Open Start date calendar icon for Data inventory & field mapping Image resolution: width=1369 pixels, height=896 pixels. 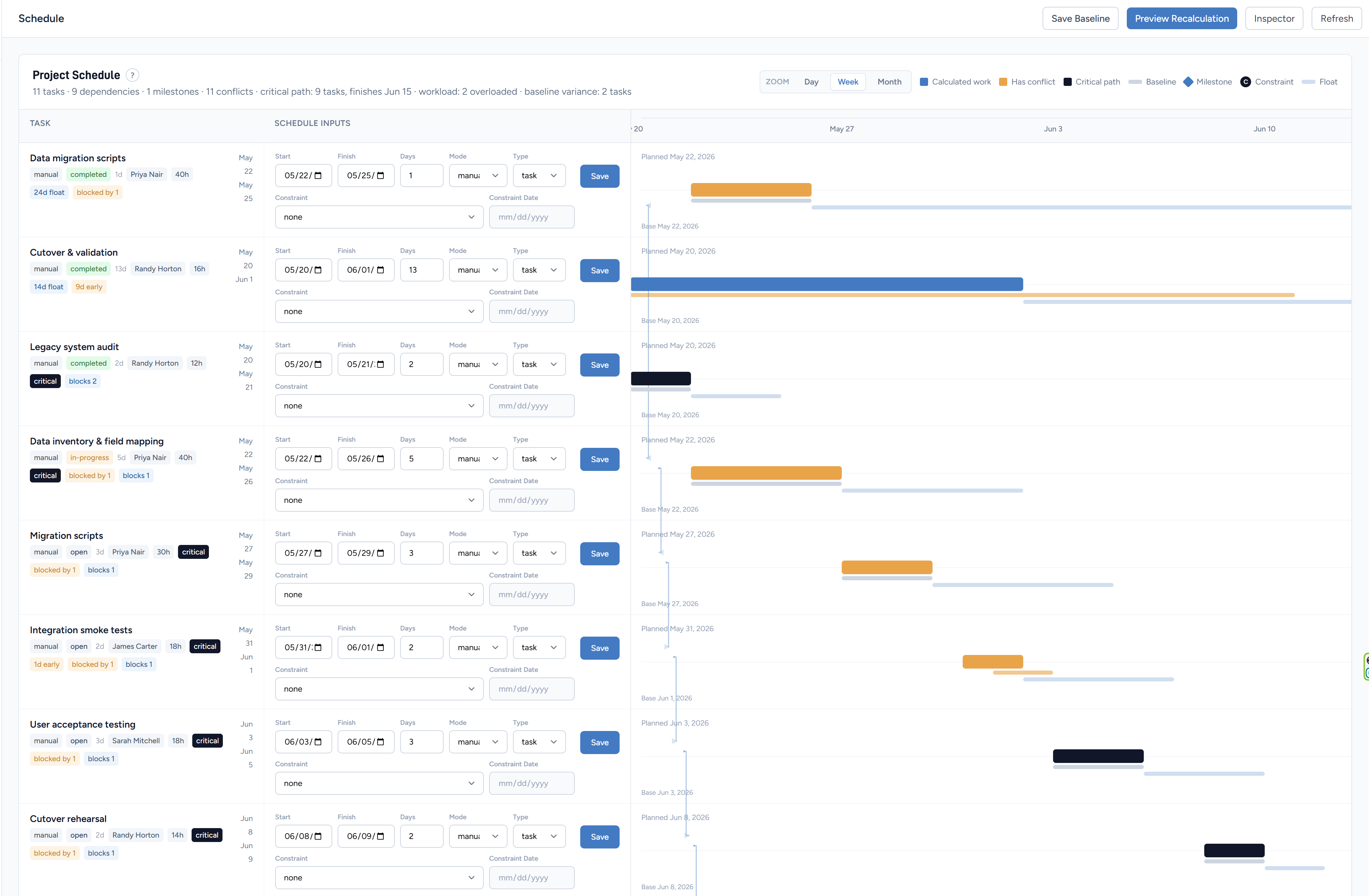click(x=318, y=459)
